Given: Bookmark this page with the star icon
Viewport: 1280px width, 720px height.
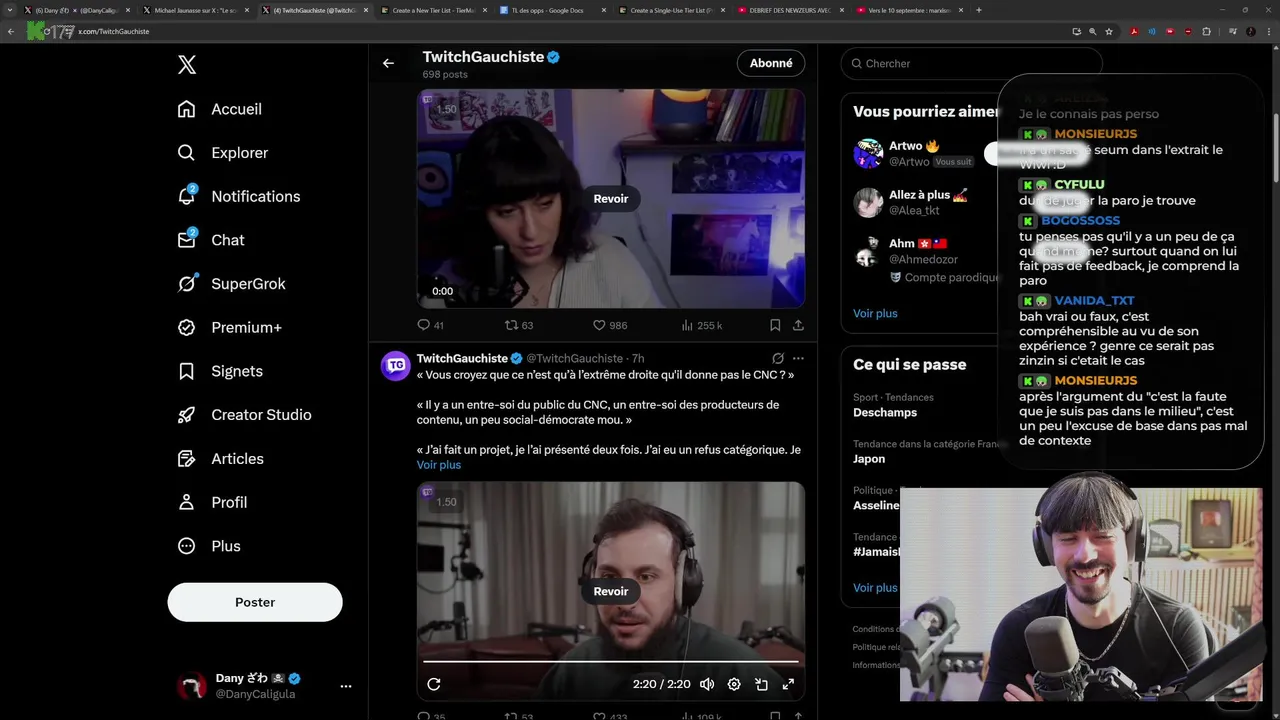Looking at the screenshot, I should (1109, 31).
